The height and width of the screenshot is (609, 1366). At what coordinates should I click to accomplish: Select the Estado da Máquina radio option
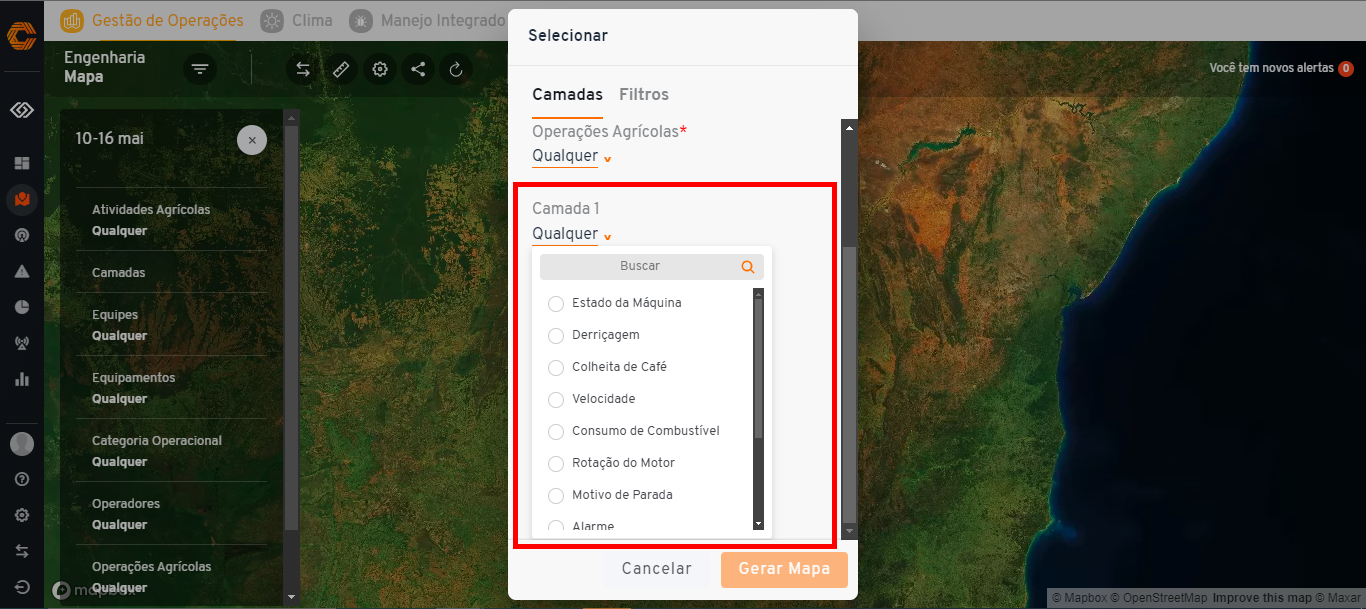coord(556,303)
